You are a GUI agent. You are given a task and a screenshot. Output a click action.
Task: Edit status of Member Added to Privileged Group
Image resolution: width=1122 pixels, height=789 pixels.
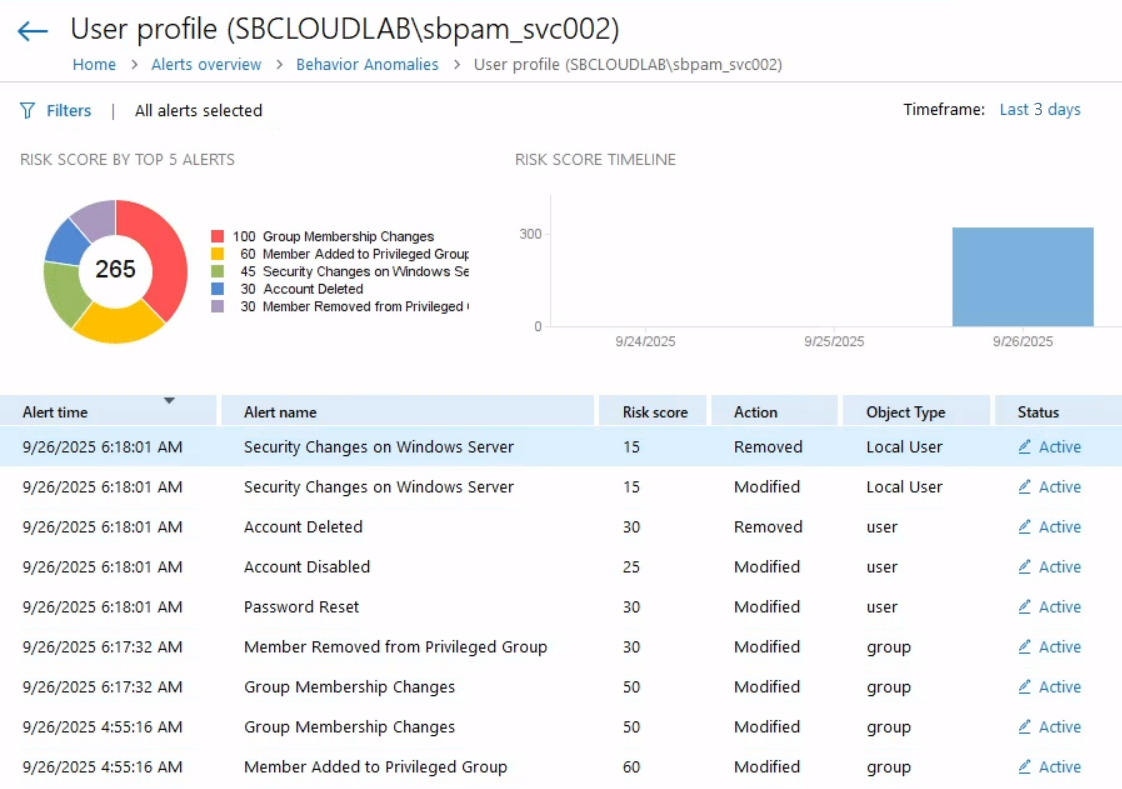pyautogui.click(x=1050, y=767)
